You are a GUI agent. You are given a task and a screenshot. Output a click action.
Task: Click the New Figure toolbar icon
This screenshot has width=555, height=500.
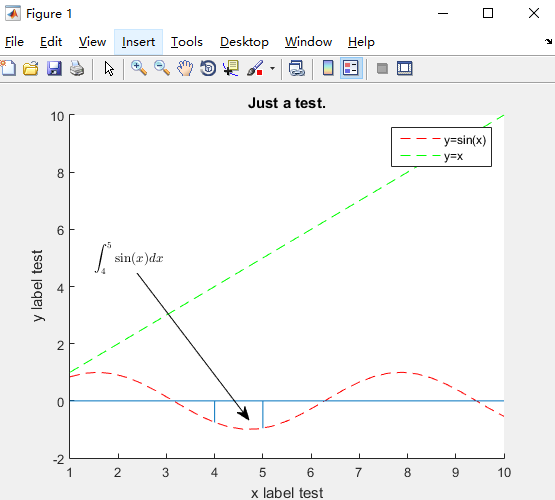[x=8, y=68]
